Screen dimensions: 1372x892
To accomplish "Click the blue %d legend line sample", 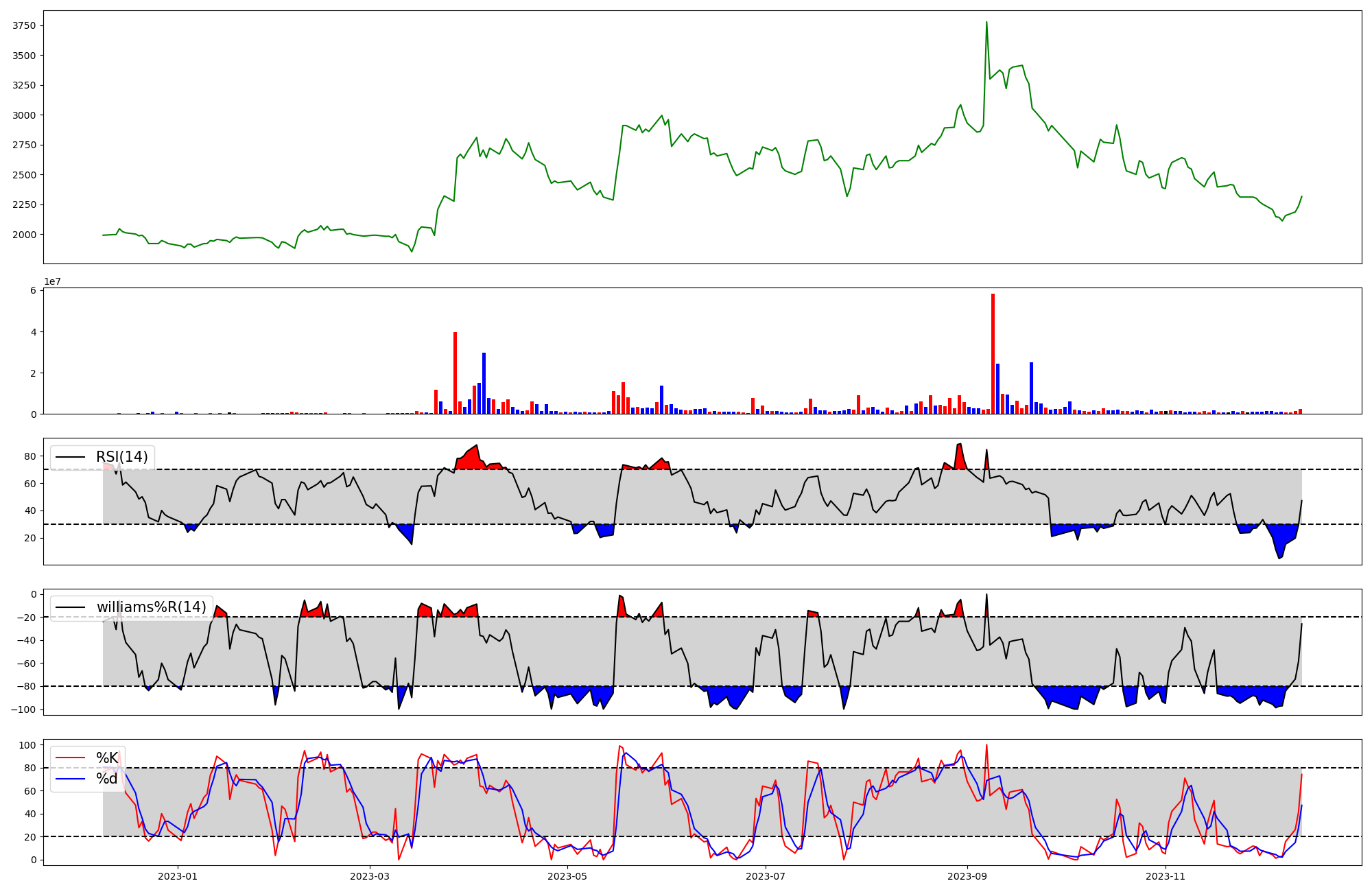I will [x=71, y=779].
